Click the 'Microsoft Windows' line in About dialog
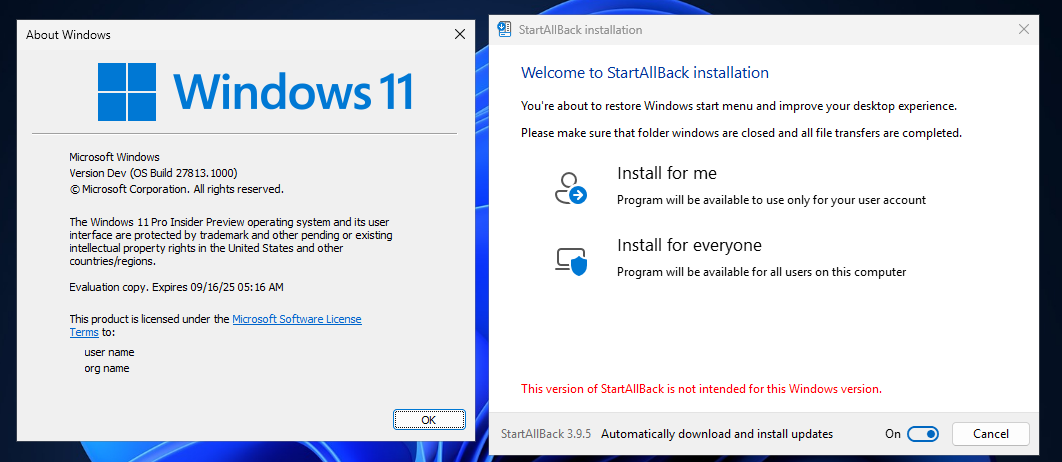The height and width of the screenshot is (462, 1062). [x=114, y=156]
